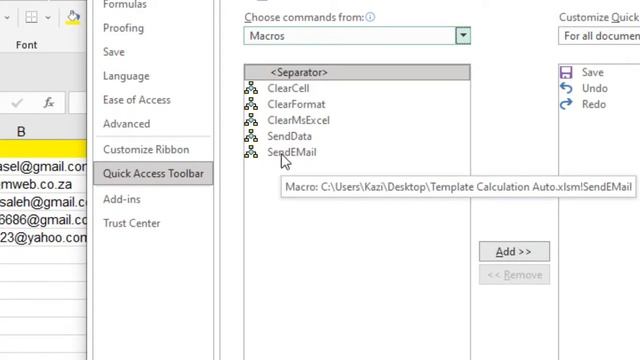This screenshot has height=360, width=640.
Task: Click the << Remove button
Action: [x=514, y=275]
